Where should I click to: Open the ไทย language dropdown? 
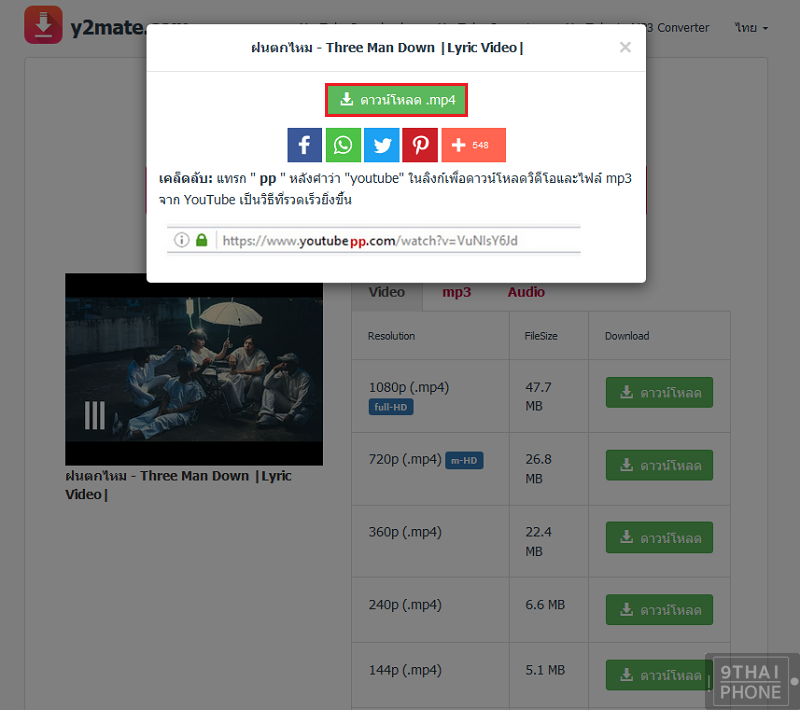point(751,28)
